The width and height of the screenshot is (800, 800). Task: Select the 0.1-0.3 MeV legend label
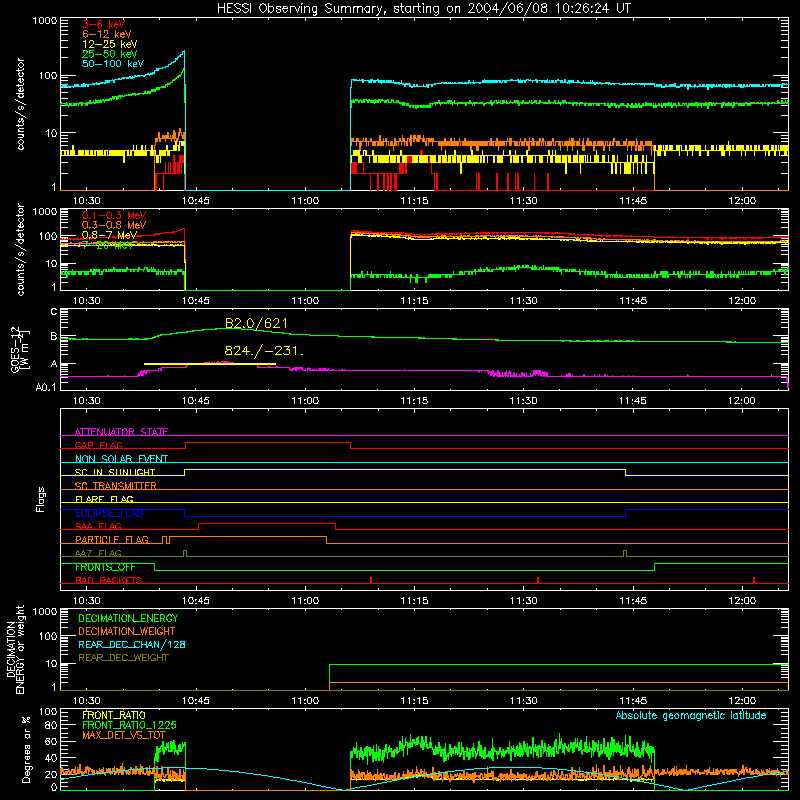click(x=114, y=215)
